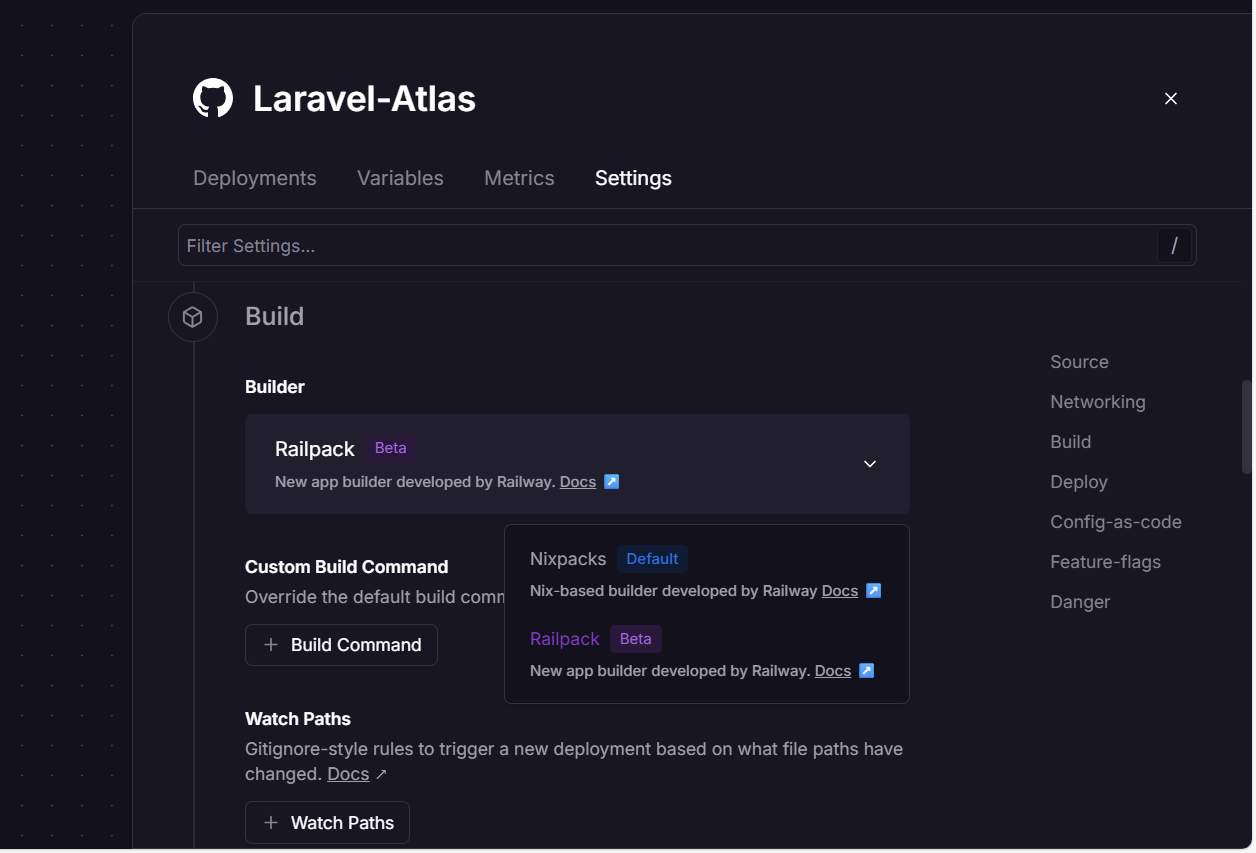Choose Nixpacks builder option
Screen dimensions: 1256x853
click(706, 574)
